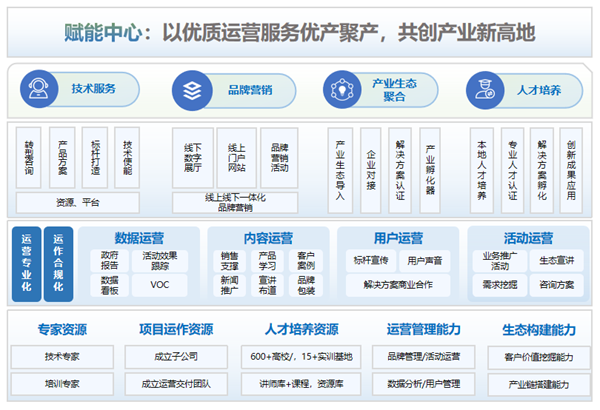Click the 用户运营 section heading
Screen dimensions: 600x410
click(x=398, y=238)
